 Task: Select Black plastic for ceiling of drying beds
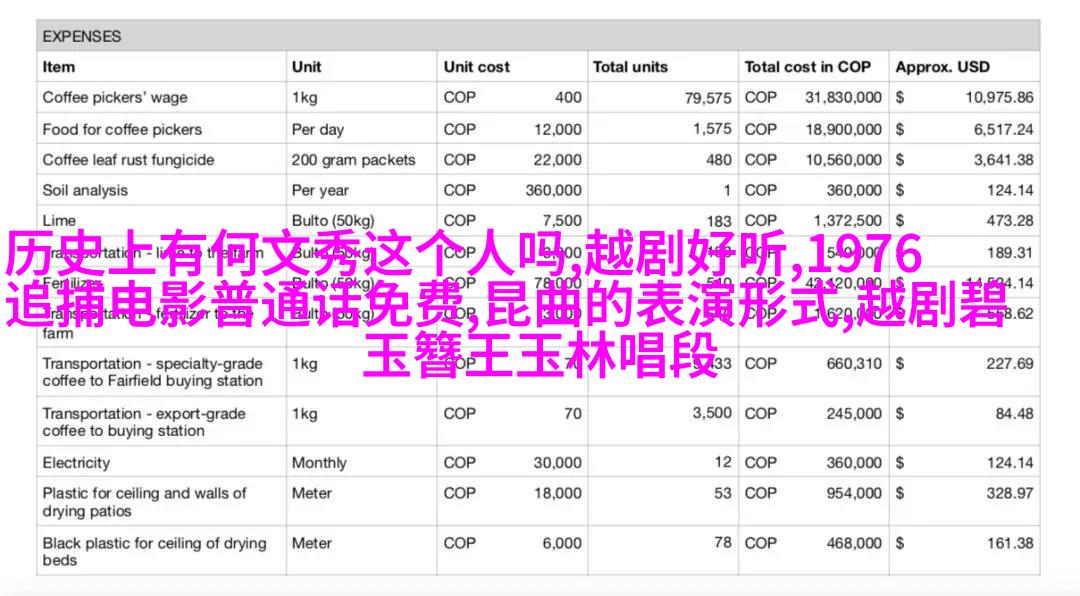click(x=154, y=552)
